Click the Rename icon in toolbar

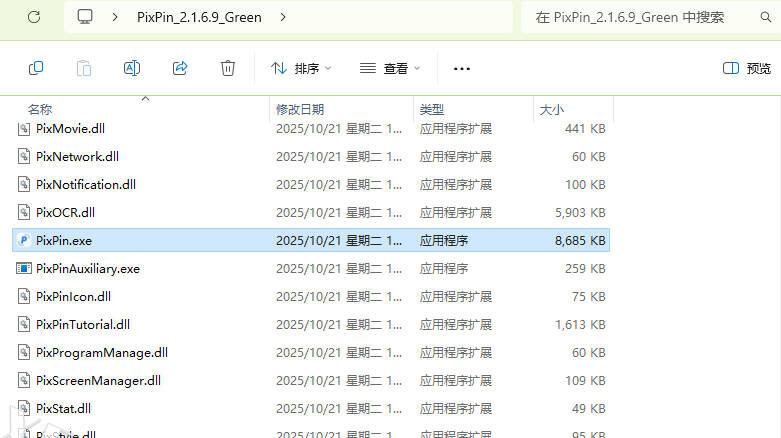point(132,68)
